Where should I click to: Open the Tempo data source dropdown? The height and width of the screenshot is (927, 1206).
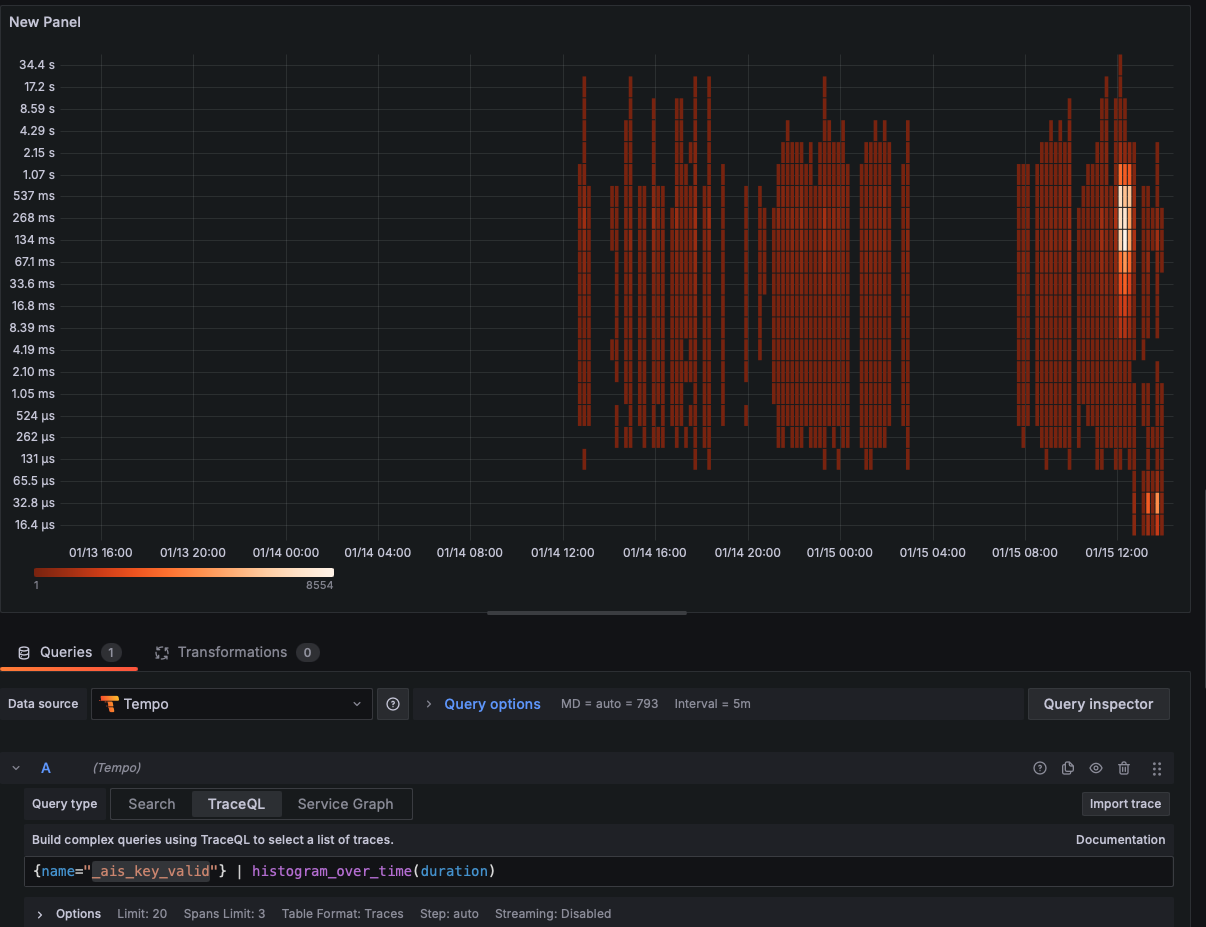click(232, 704)
